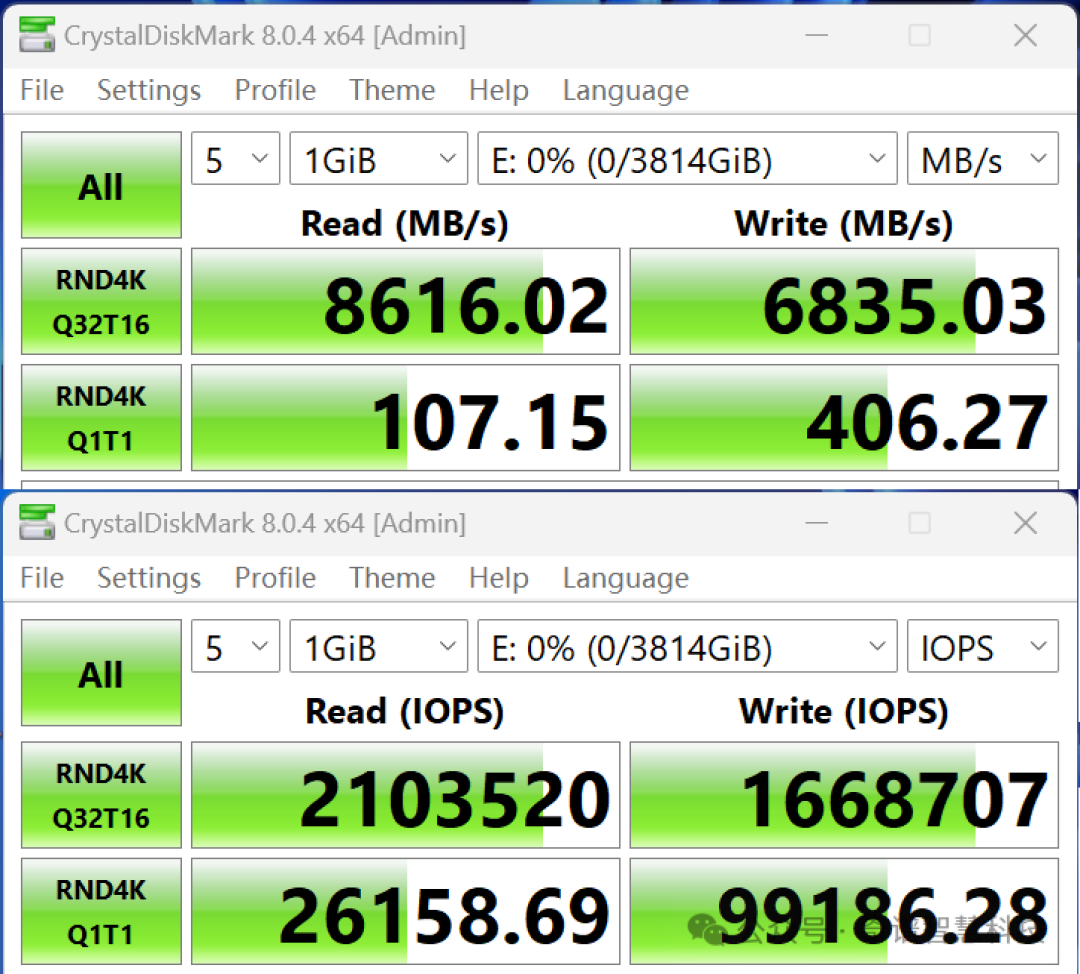Open Language menu in the lower window

(625, 578)
